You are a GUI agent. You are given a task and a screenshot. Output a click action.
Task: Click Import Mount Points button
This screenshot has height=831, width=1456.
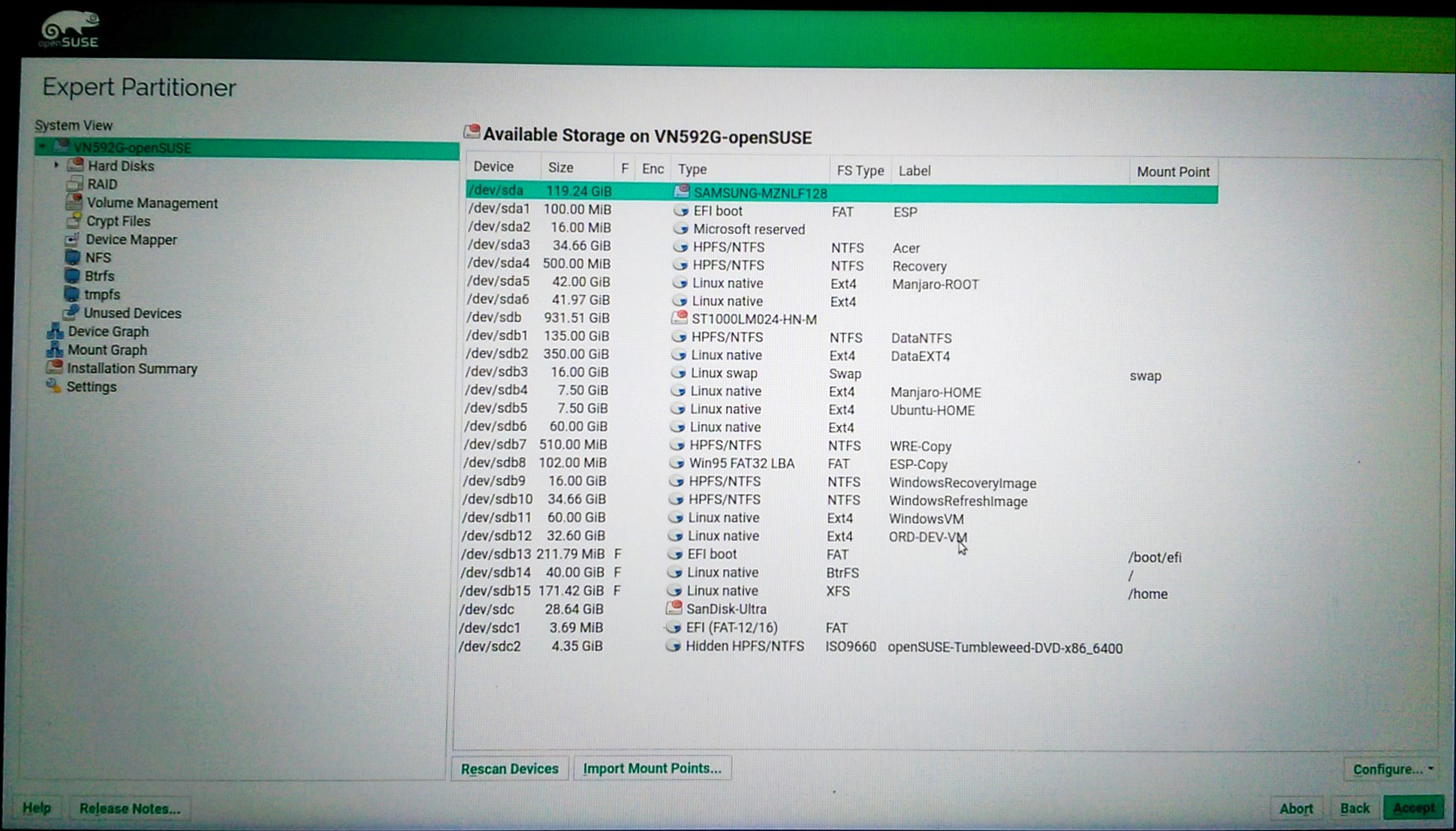[x=652, y=768]
